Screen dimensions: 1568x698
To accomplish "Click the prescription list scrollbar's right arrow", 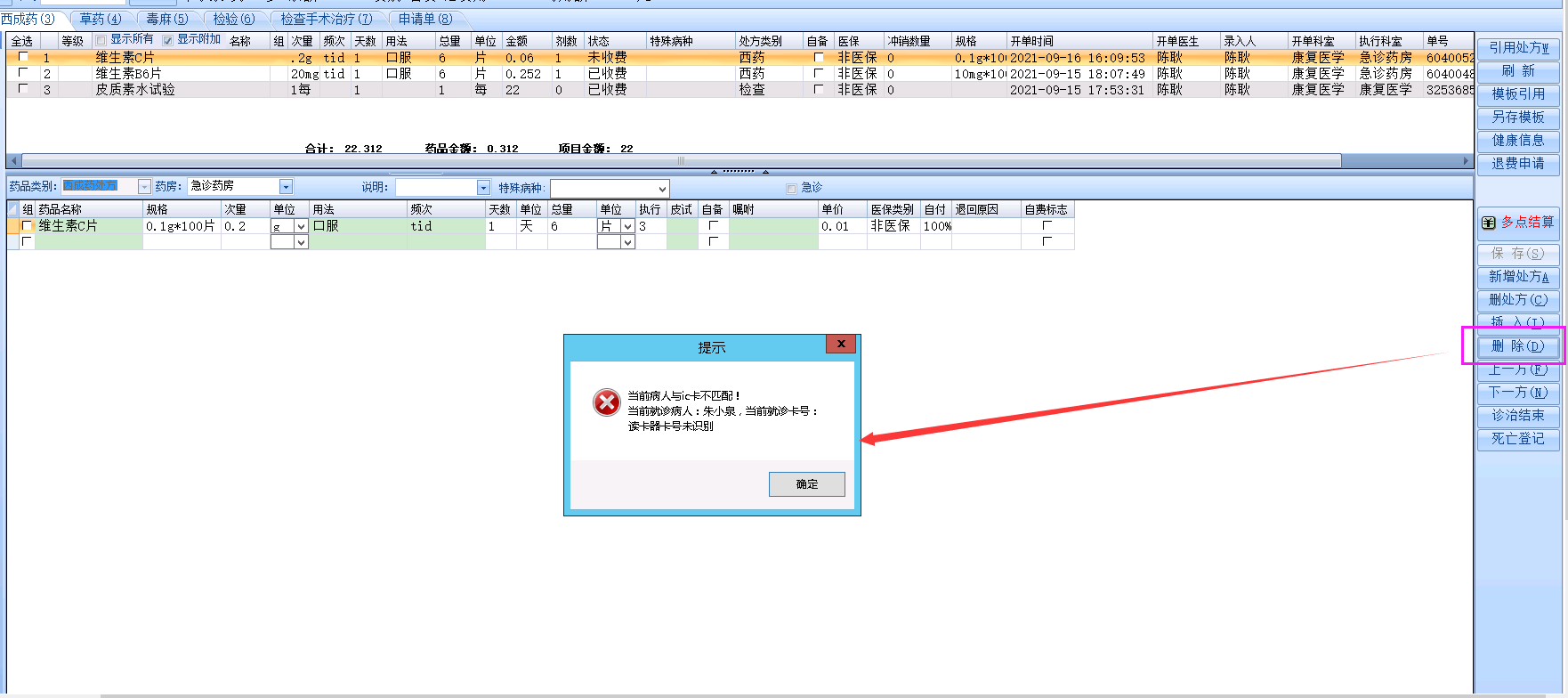I will [x=1466, y=161].
